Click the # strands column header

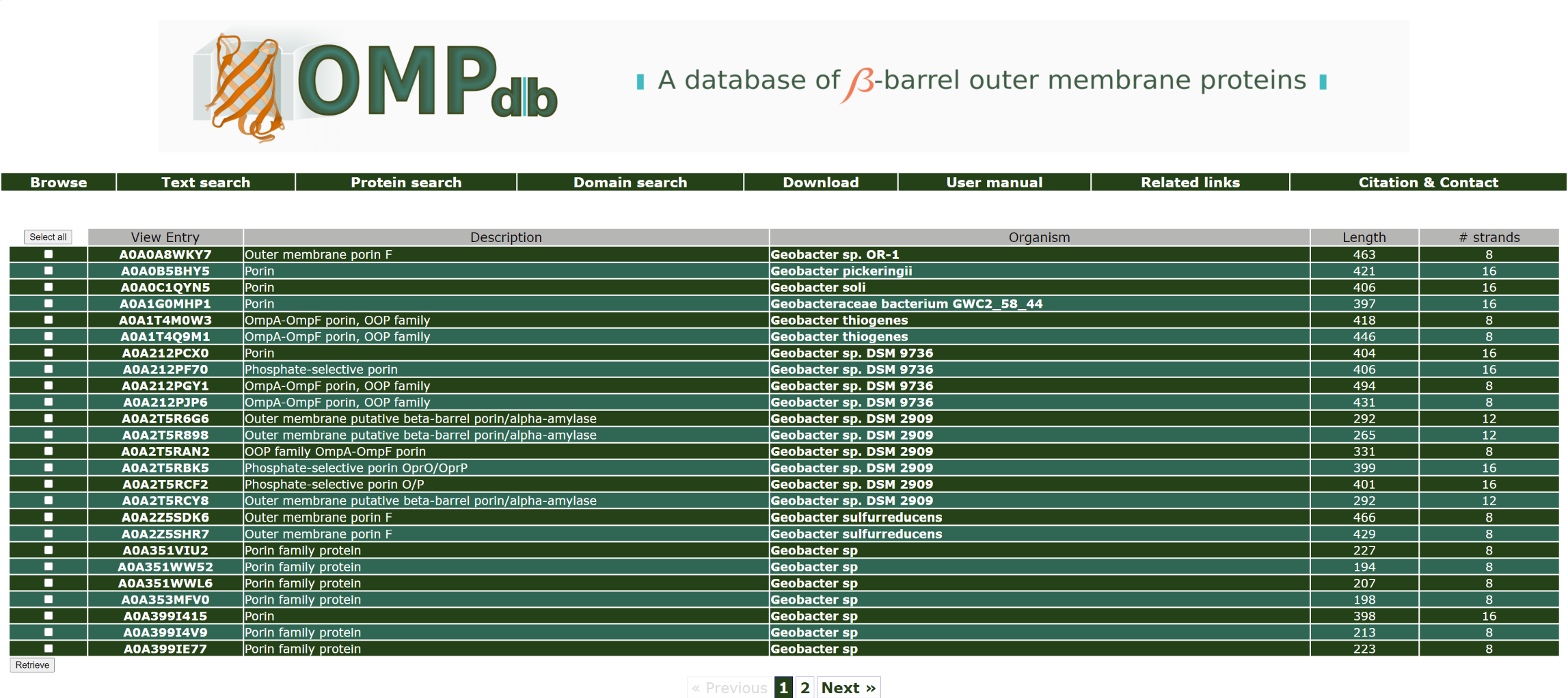(1489, 237)
